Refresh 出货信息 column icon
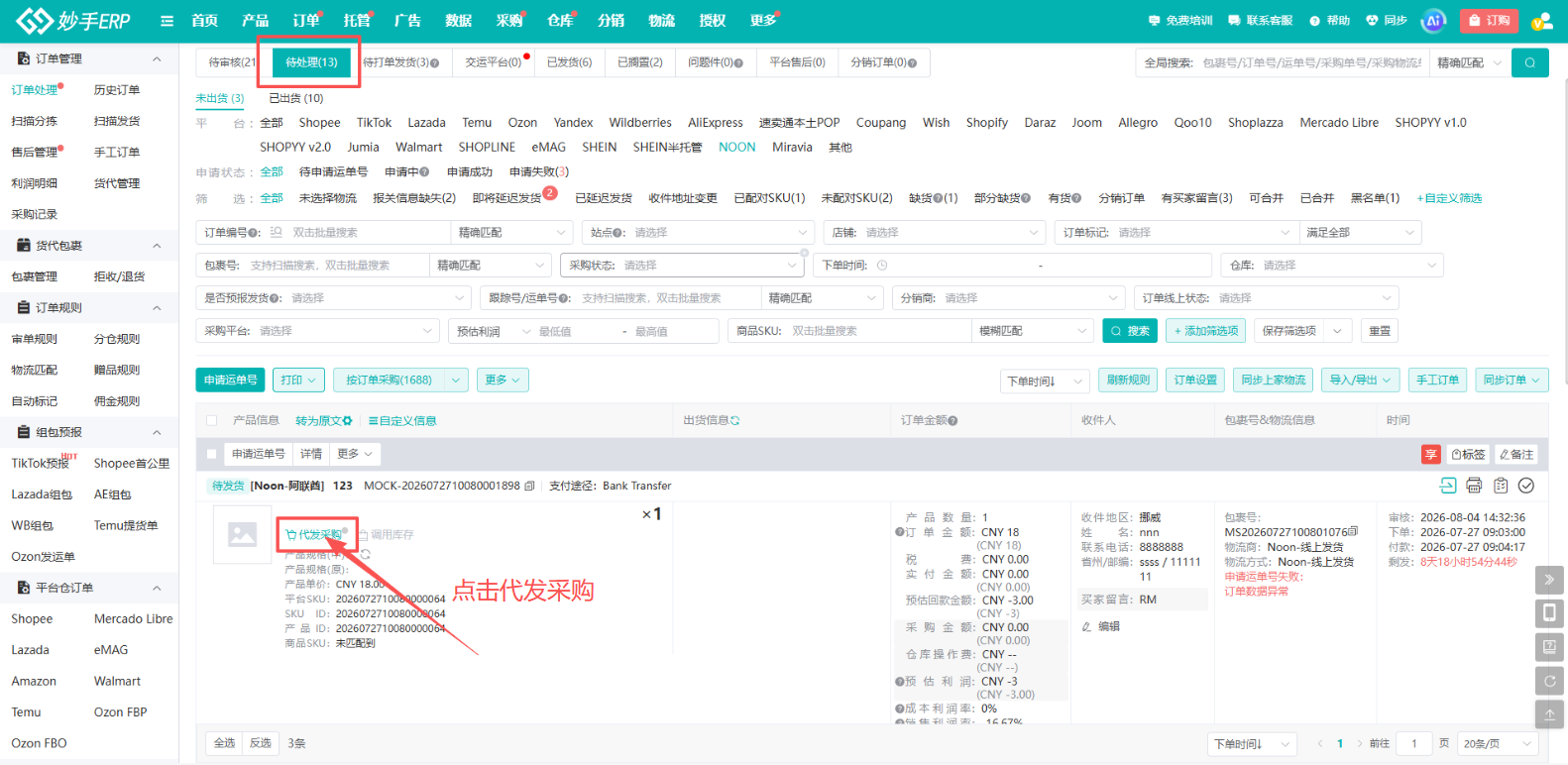Viewport: 1568px width, 765px height. pyautogui.click(x=735, y=421)
